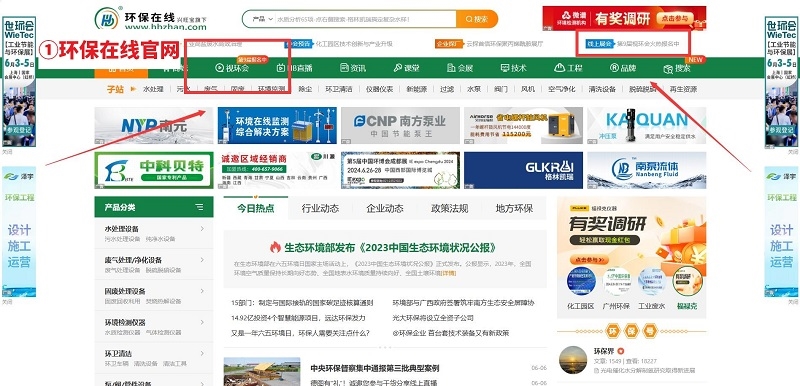Open 视环会 from the green nav bar
800x386 pixels.
(x=232, y=68)
